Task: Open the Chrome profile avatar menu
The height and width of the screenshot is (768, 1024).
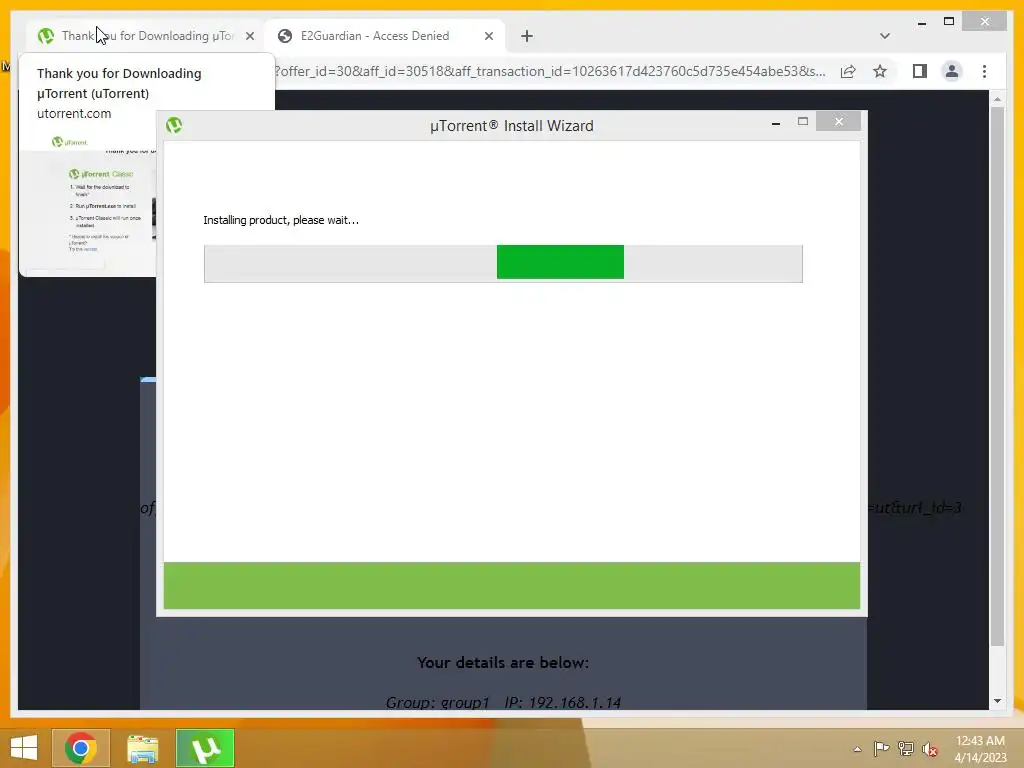Action: [x=952, y=71]
